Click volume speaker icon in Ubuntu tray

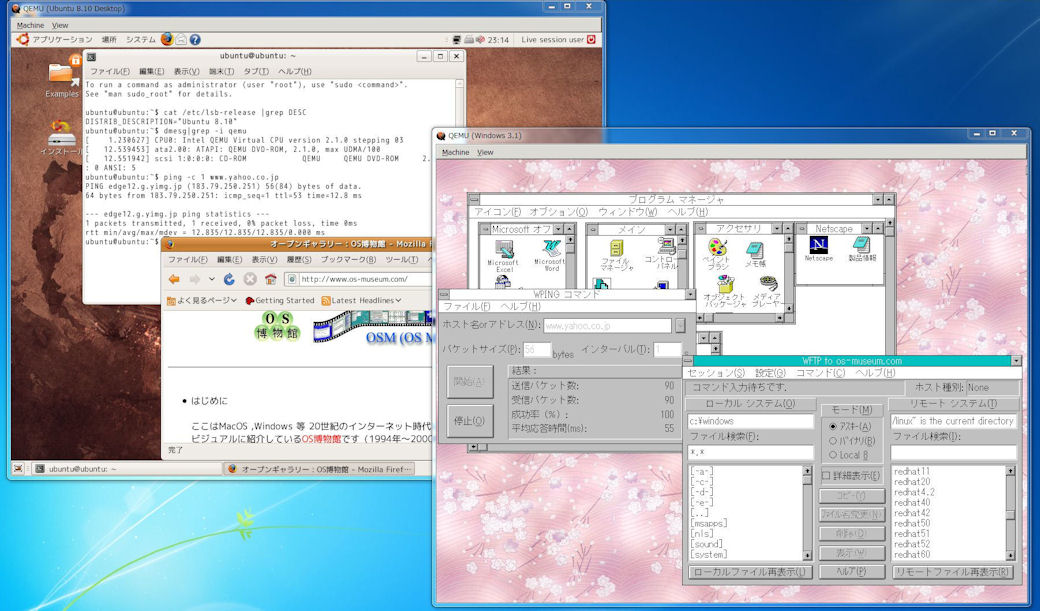(x=480, y=40)
